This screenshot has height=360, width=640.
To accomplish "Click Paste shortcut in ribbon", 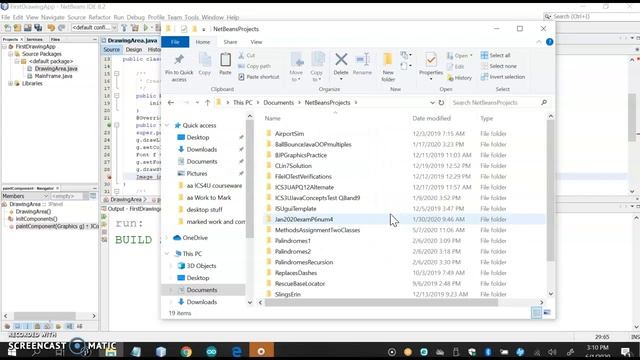I will [259, 77].
